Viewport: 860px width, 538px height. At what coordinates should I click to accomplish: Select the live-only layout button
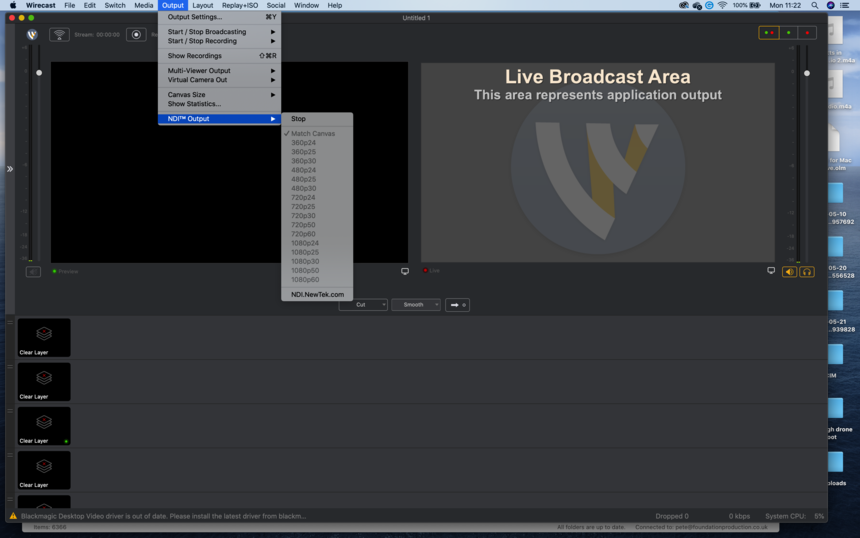click(807, 33)
